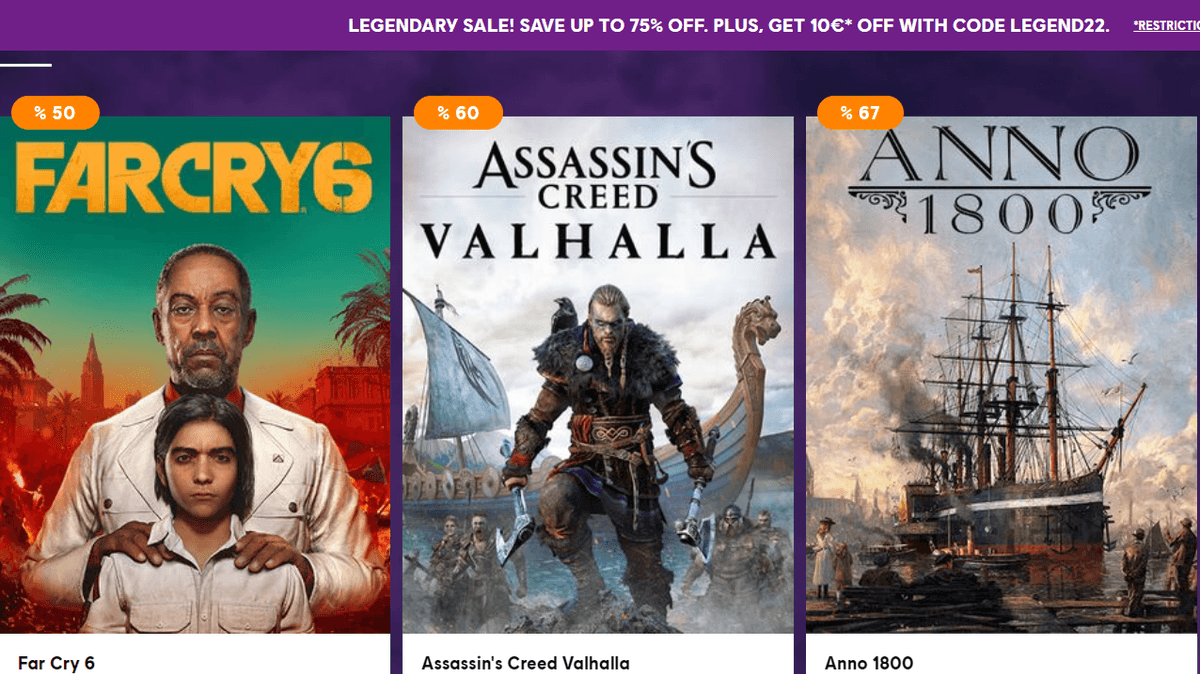The width and height of the screenshot is (1200, 674).
Task: Open the Assassin's Creed Valhalla title link
Action: (x=526, y=663)
